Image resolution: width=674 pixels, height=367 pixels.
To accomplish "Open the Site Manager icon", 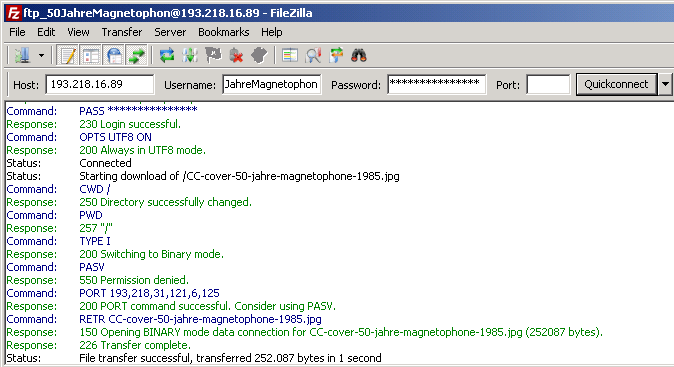I will click(x=22, y=55).
